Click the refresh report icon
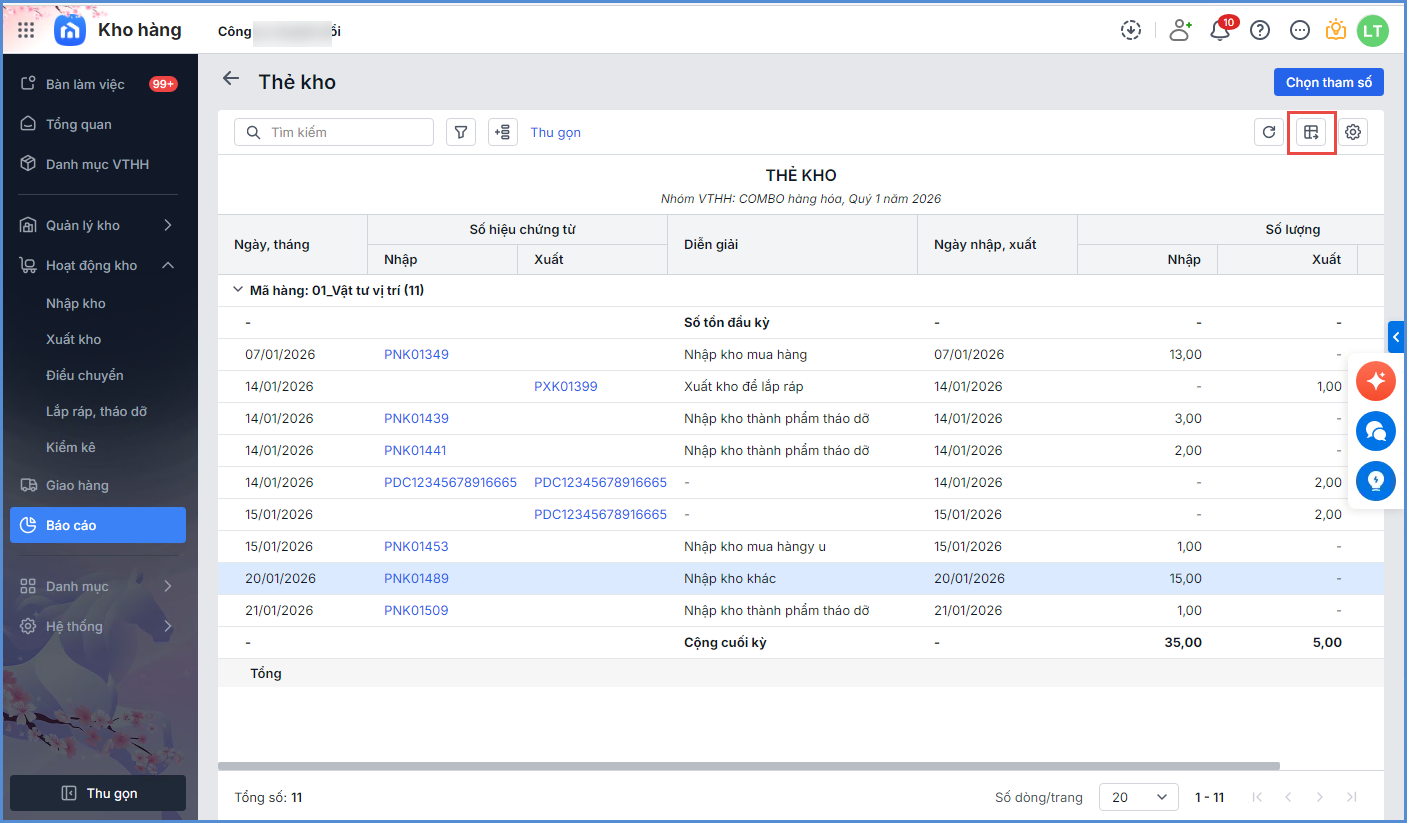Viewport: 1407px width, 823px height. [1269, 132]
